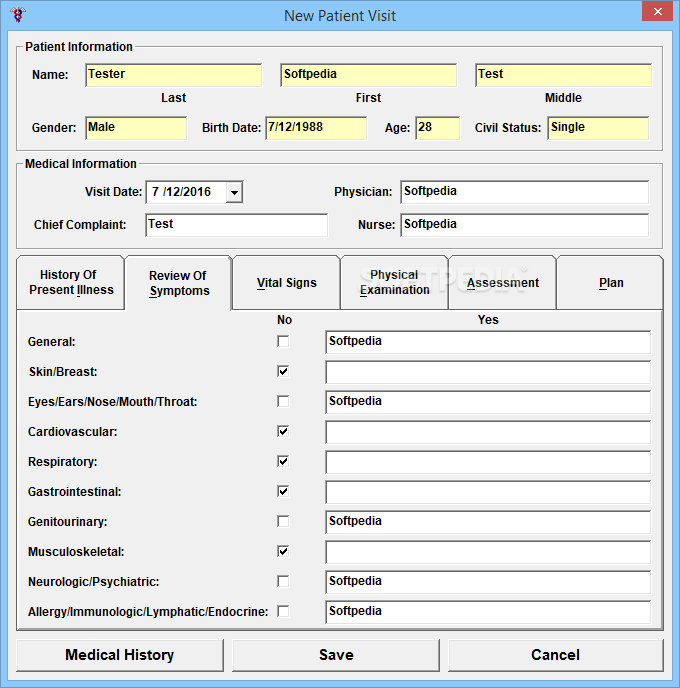Click the Visit Date value 7/12/2016
The width and height of the screenshot is (680, 688).
tap(181, 192)
